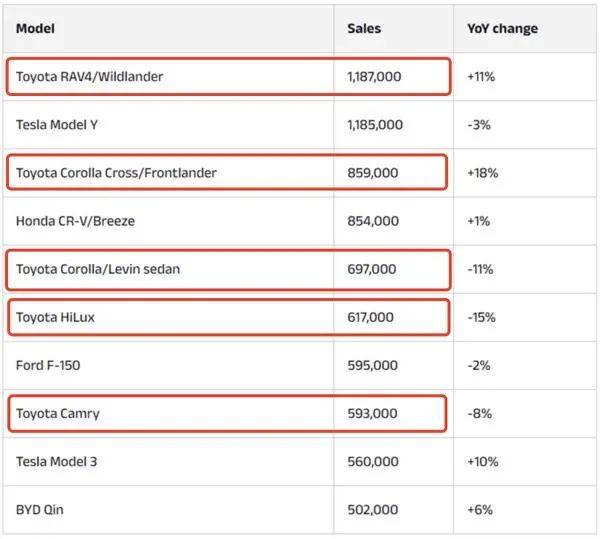This screenshot has height=539, width=600.
Task: Click the Tesla Model 3 cell
Action: click(x=57, y=461)
